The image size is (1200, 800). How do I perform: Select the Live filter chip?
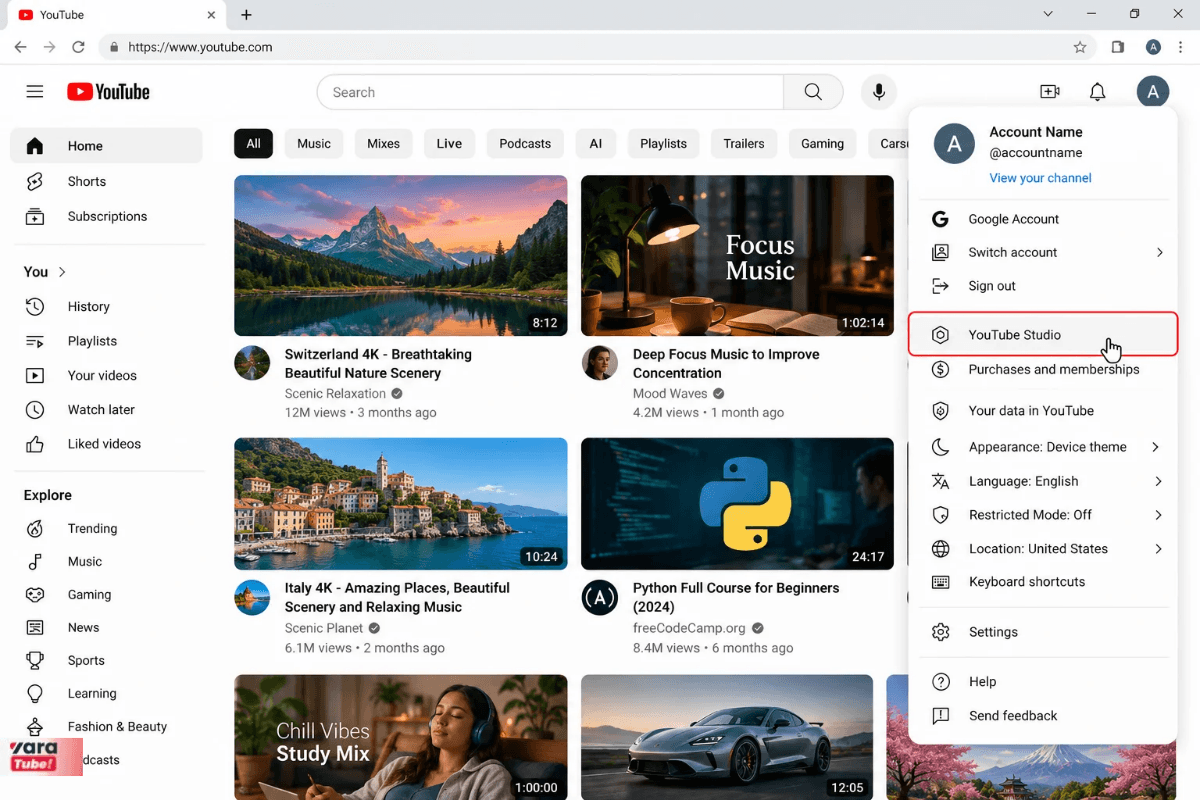pyautogui.click(x=449, y=143)
